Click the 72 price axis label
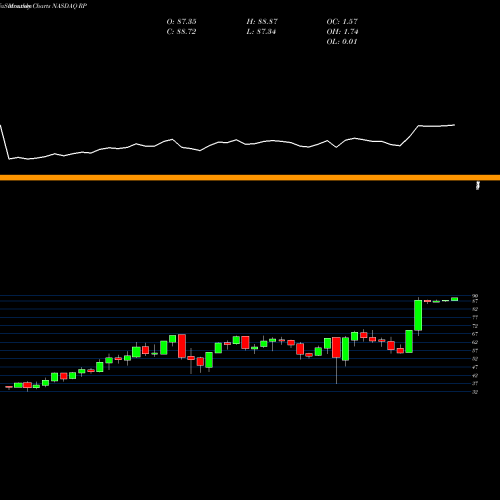Screen dimensions: 500x500 pyautogui.click(x=475, y=326)
